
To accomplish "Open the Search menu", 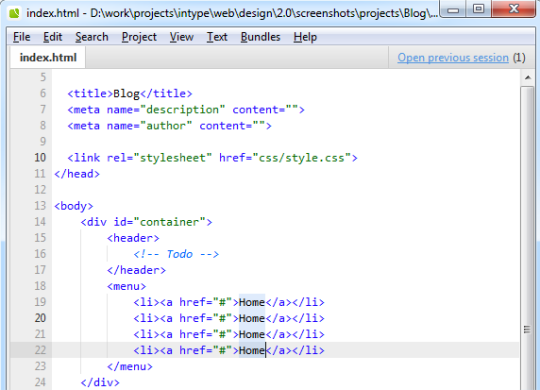I will [92, 37].
